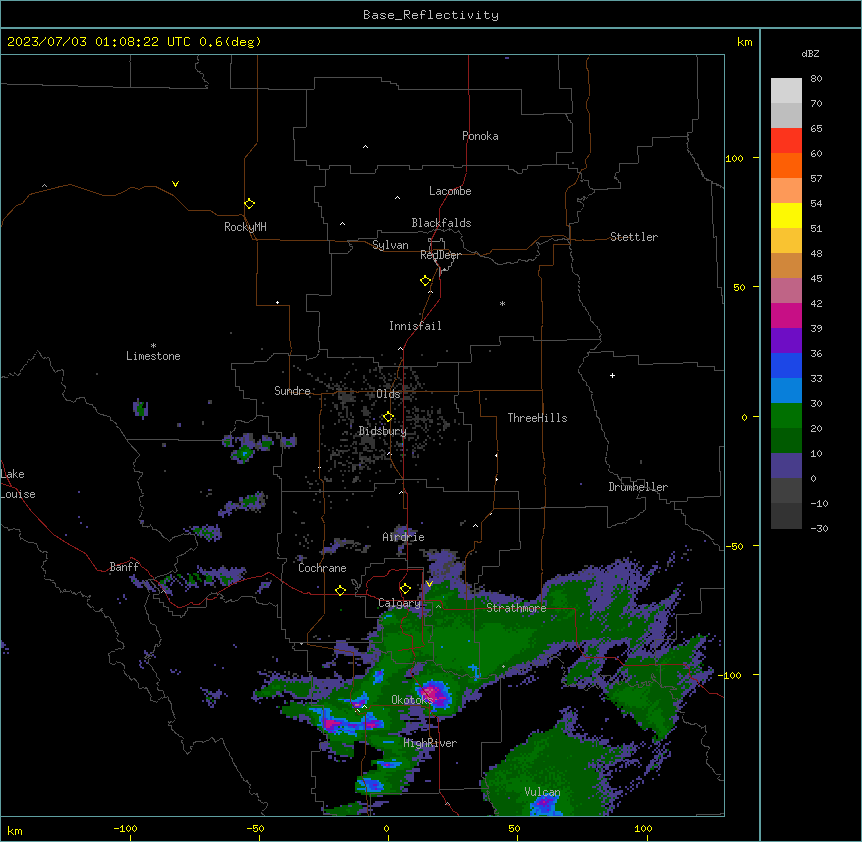Click the Sylvan label
Image resolution: width=862 pixels, height=842 pixels.
pyautogui.click(x=390, y=245)
